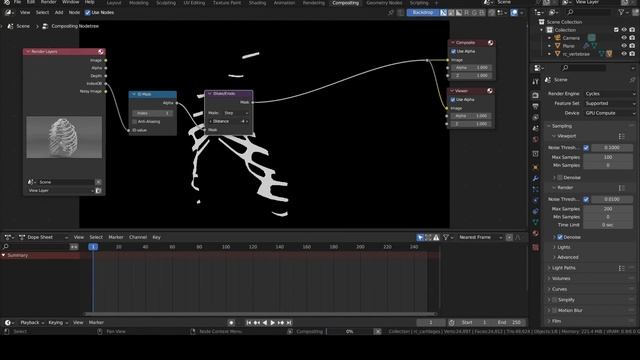Hide the rc_vertebrae object in outliner
This screenshot has height=360, width=640.
click(624, 54)
